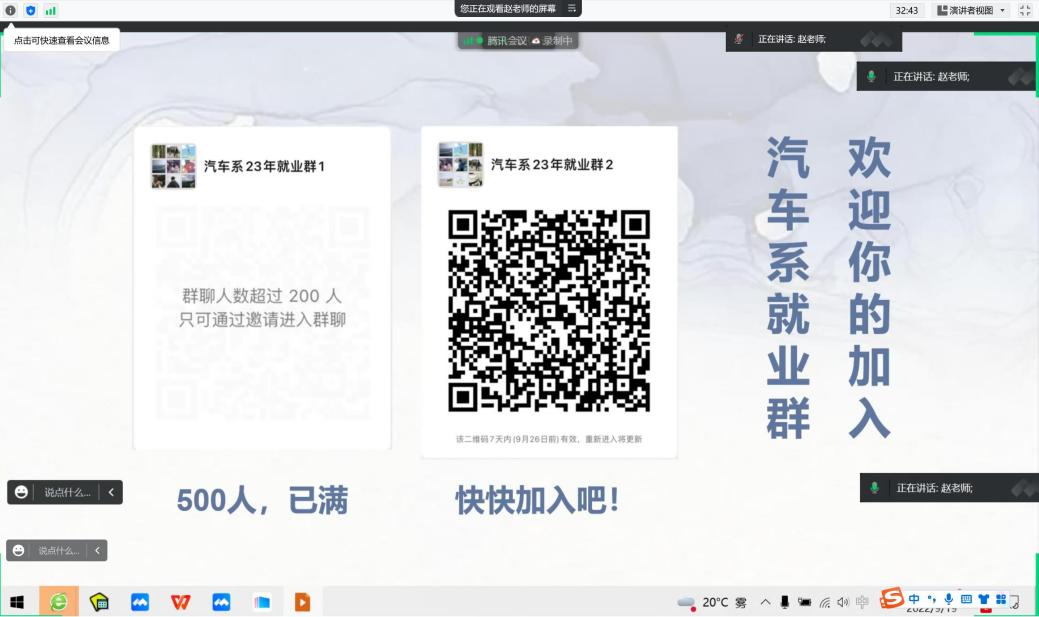Open the Tencent Meeting icon right of WPS
This screenshot has height=617, width=1039.
(x=221, y=602)
